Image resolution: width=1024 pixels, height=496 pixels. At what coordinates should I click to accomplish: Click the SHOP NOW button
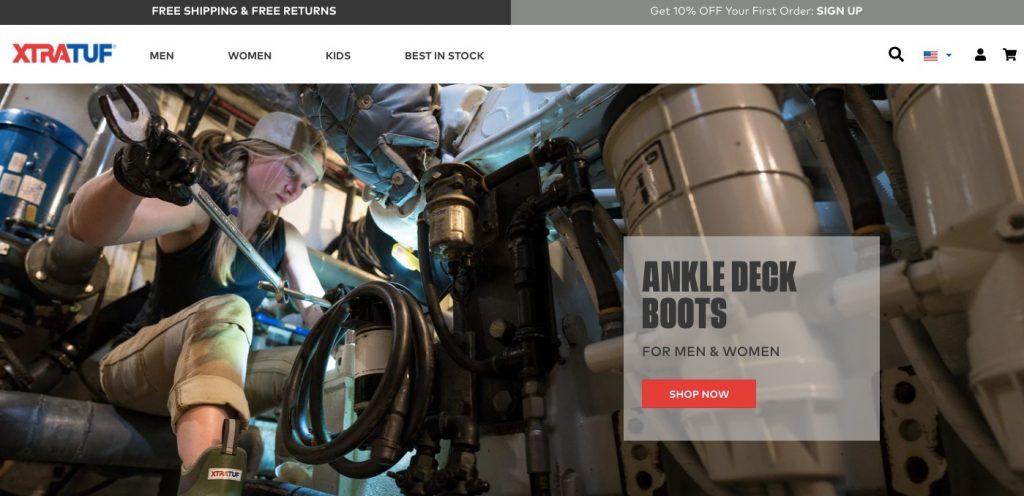coord(699,394)
